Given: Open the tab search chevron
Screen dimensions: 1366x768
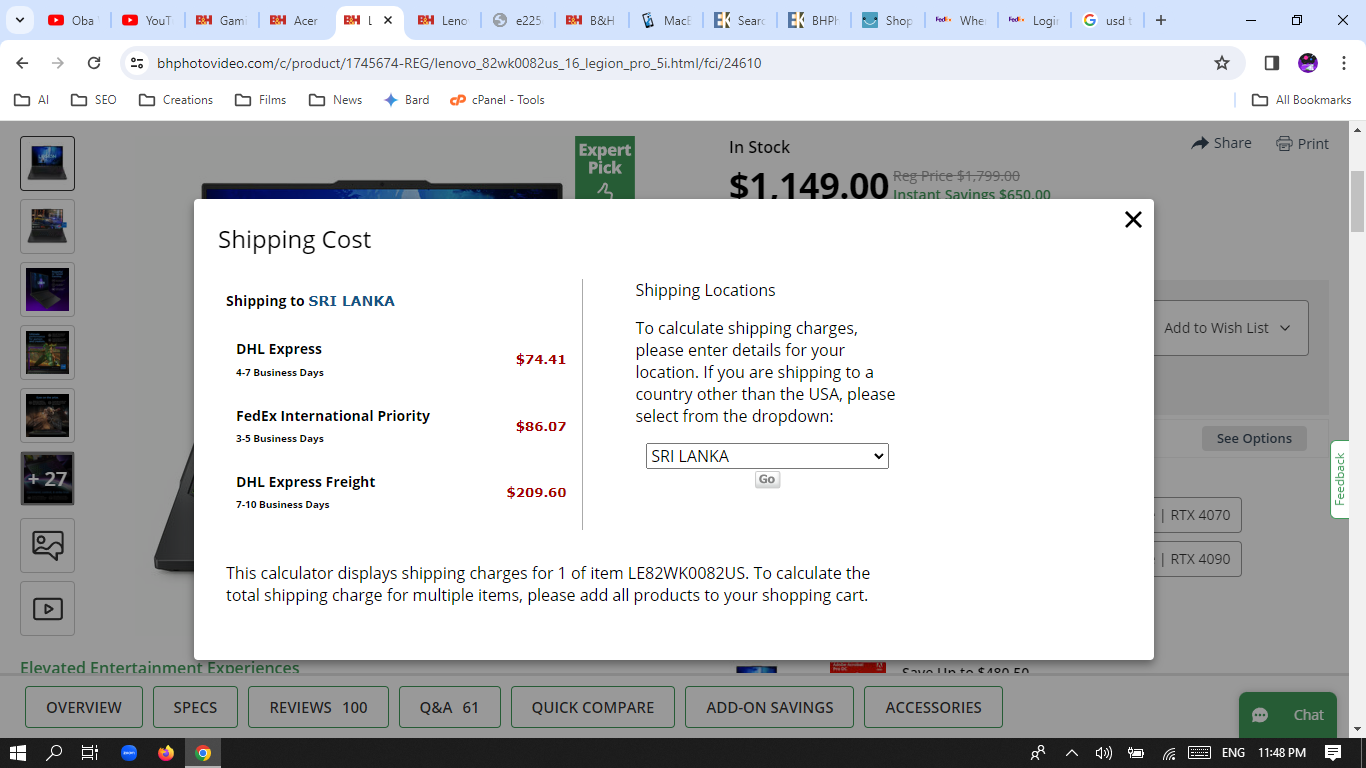Looking at the screenshot, I should [22, 20].
